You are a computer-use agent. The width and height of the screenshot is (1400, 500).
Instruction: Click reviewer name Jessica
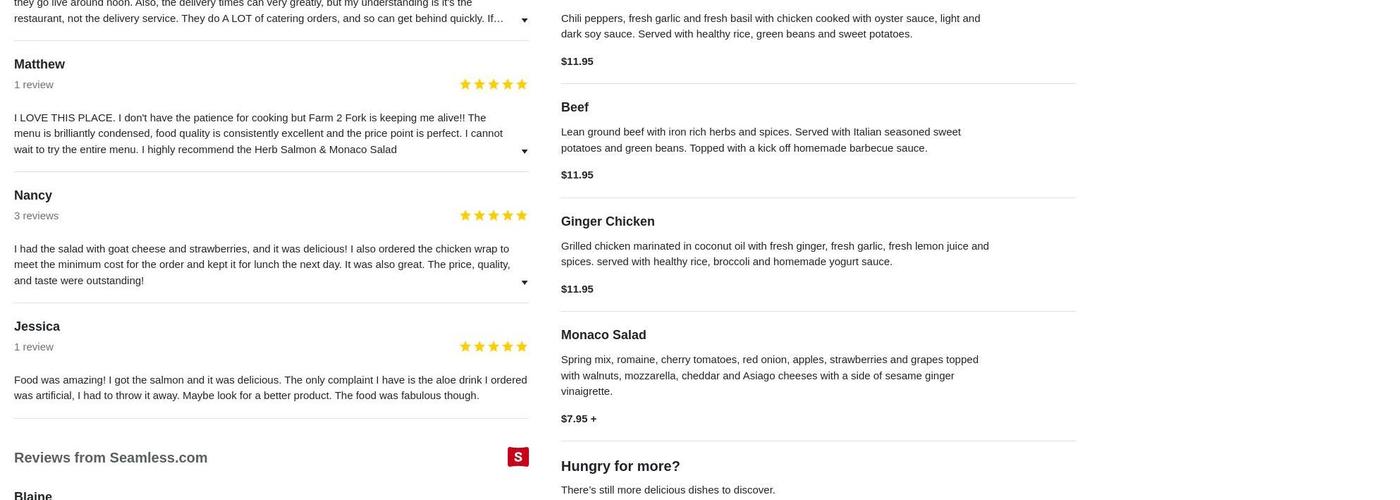tap(37, 326)
